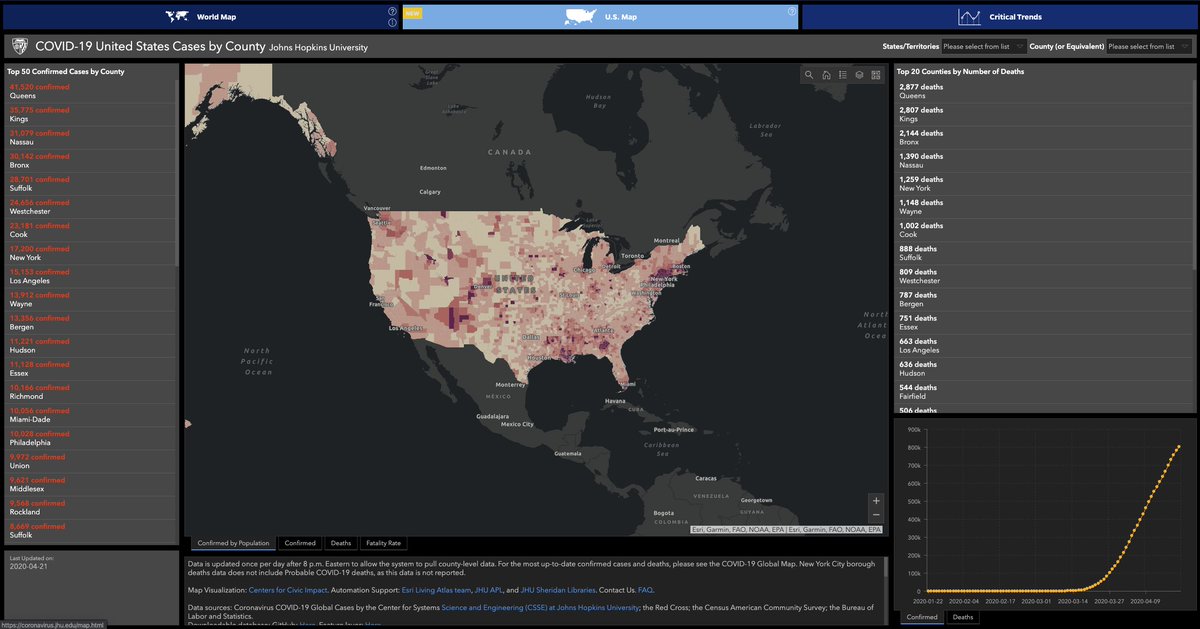Screen dimensions: 1200x629
Task: Select Queens in confirmed cases list
Action: pyautogui.click(x=90, y=92)
